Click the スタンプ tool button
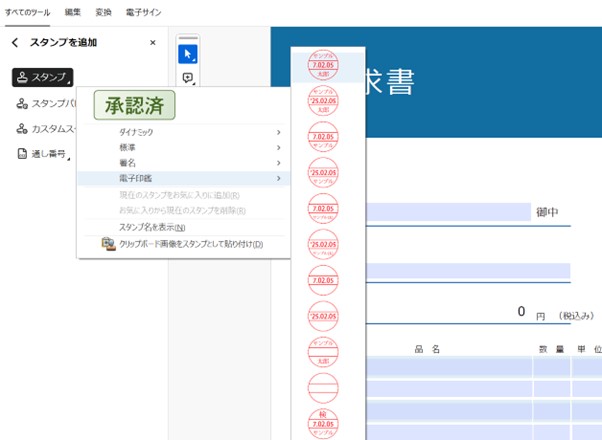 point(41,77)
